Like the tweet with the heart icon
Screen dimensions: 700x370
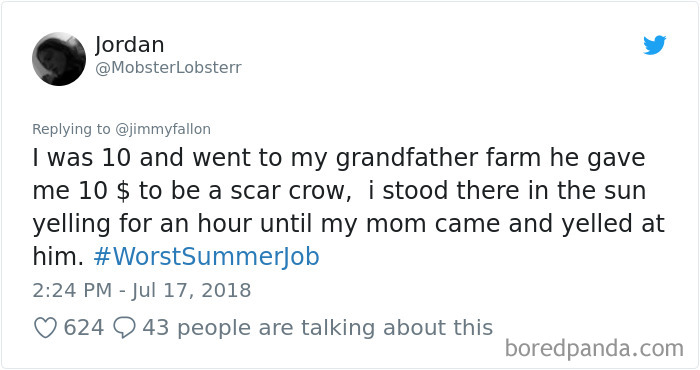(x=46, y=328)
